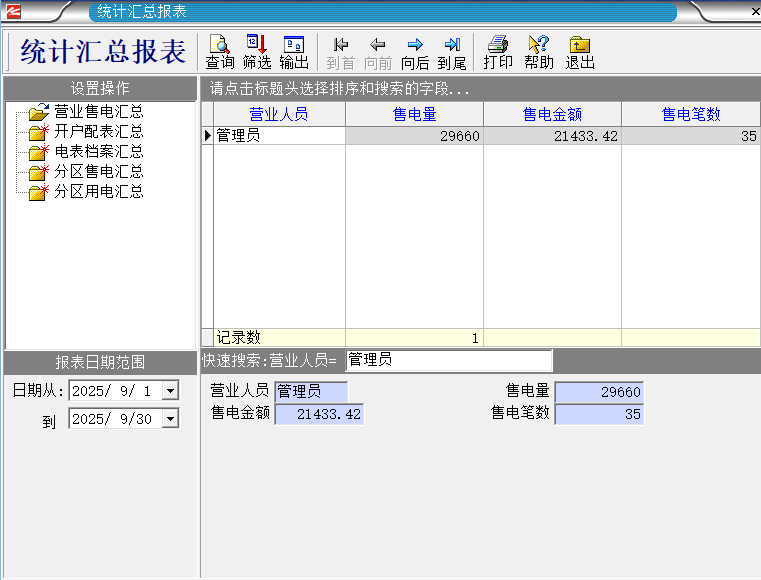Click the 筛选 (Filter) toolbar icon

click(257, 52)
